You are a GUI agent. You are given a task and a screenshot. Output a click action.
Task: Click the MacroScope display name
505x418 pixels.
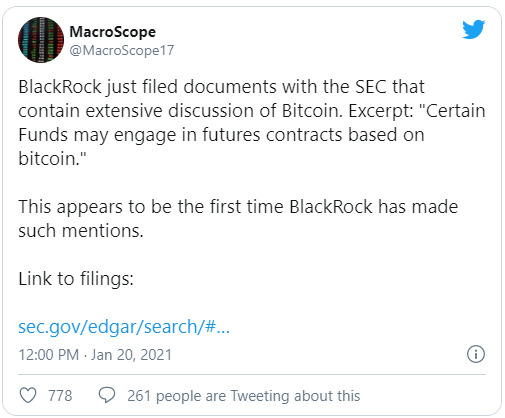coord(112,32)
